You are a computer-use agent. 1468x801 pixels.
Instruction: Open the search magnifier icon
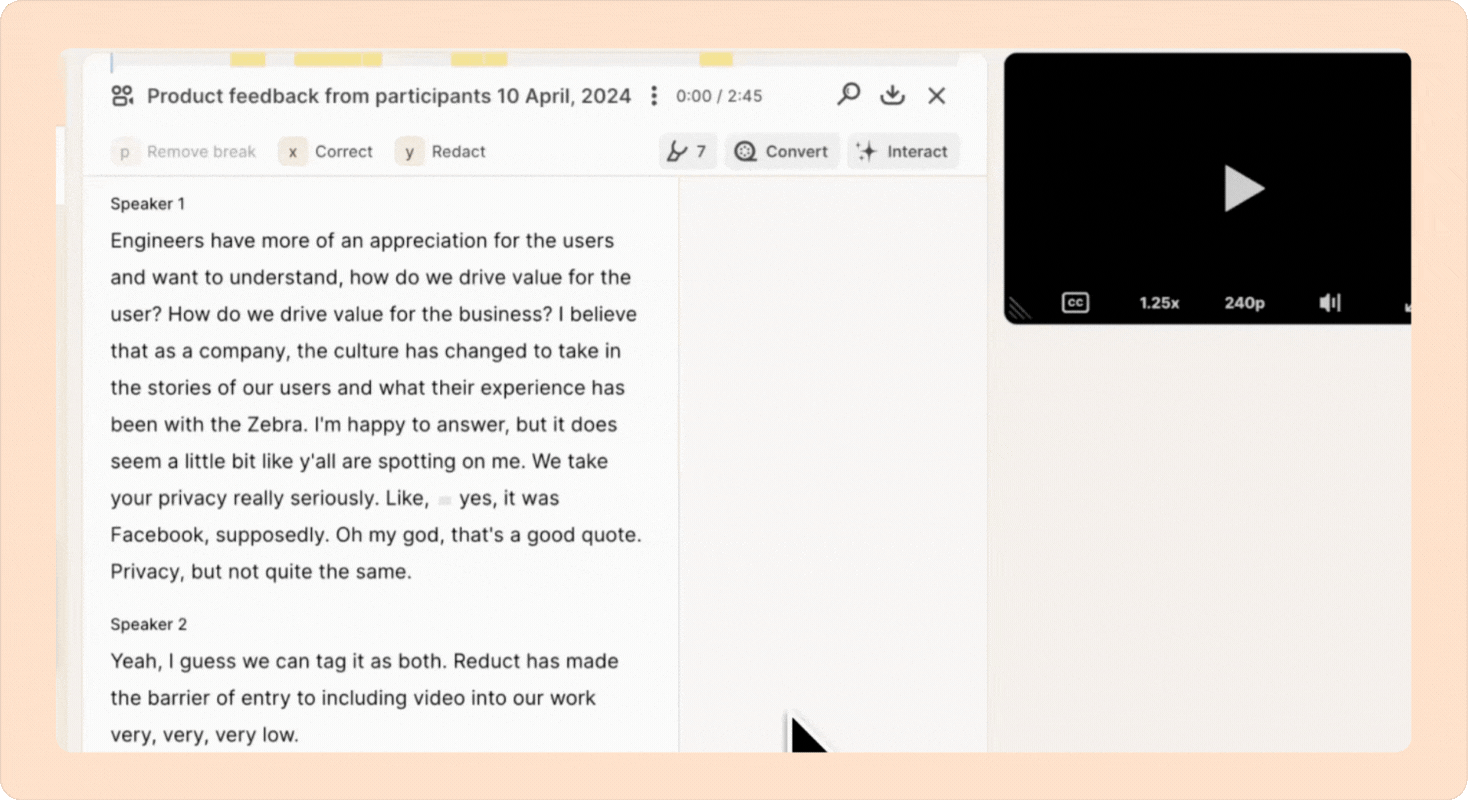click(x=848, y=95)
